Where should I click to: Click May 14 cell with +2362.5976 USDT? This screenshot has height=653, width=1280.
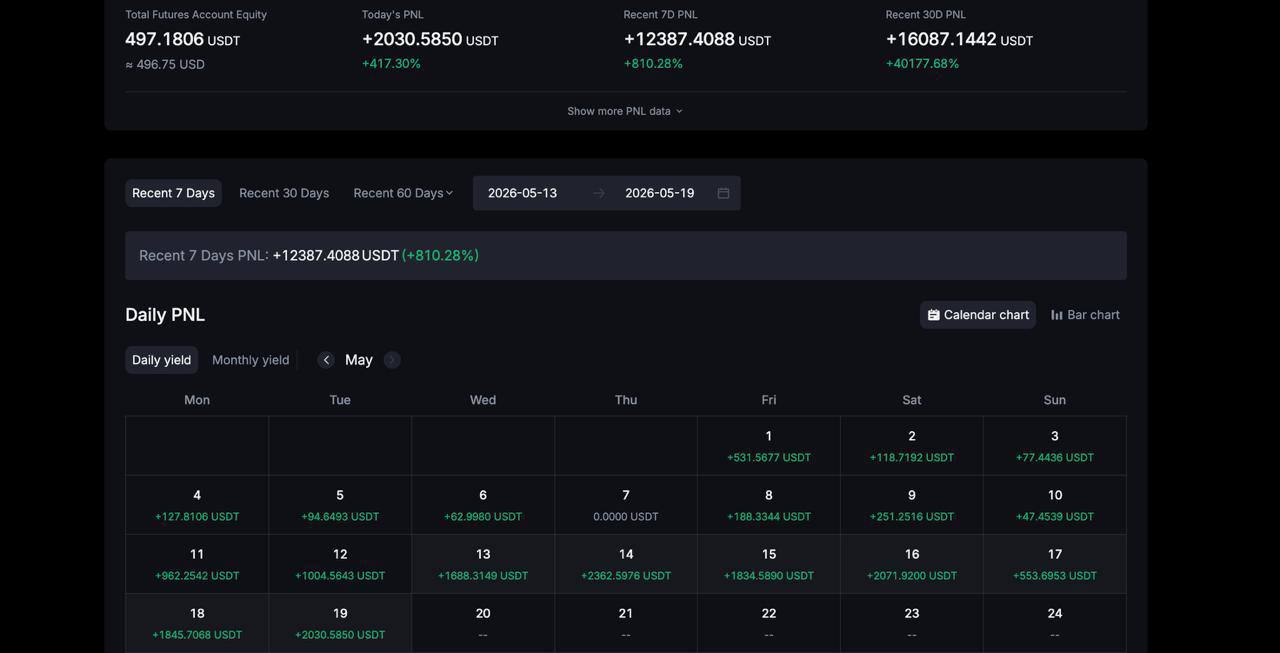click(626, 564)
